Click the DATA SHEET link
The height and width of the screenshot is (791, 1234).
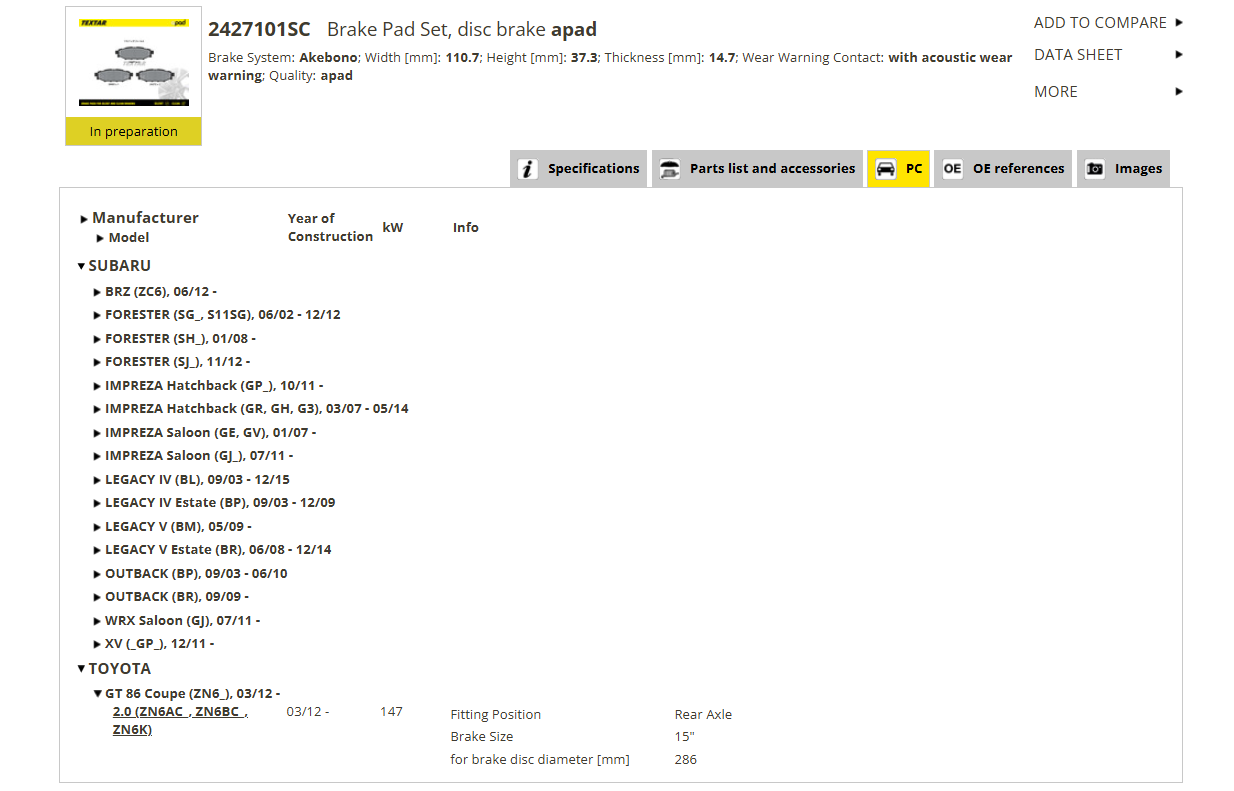[1078, 54]
